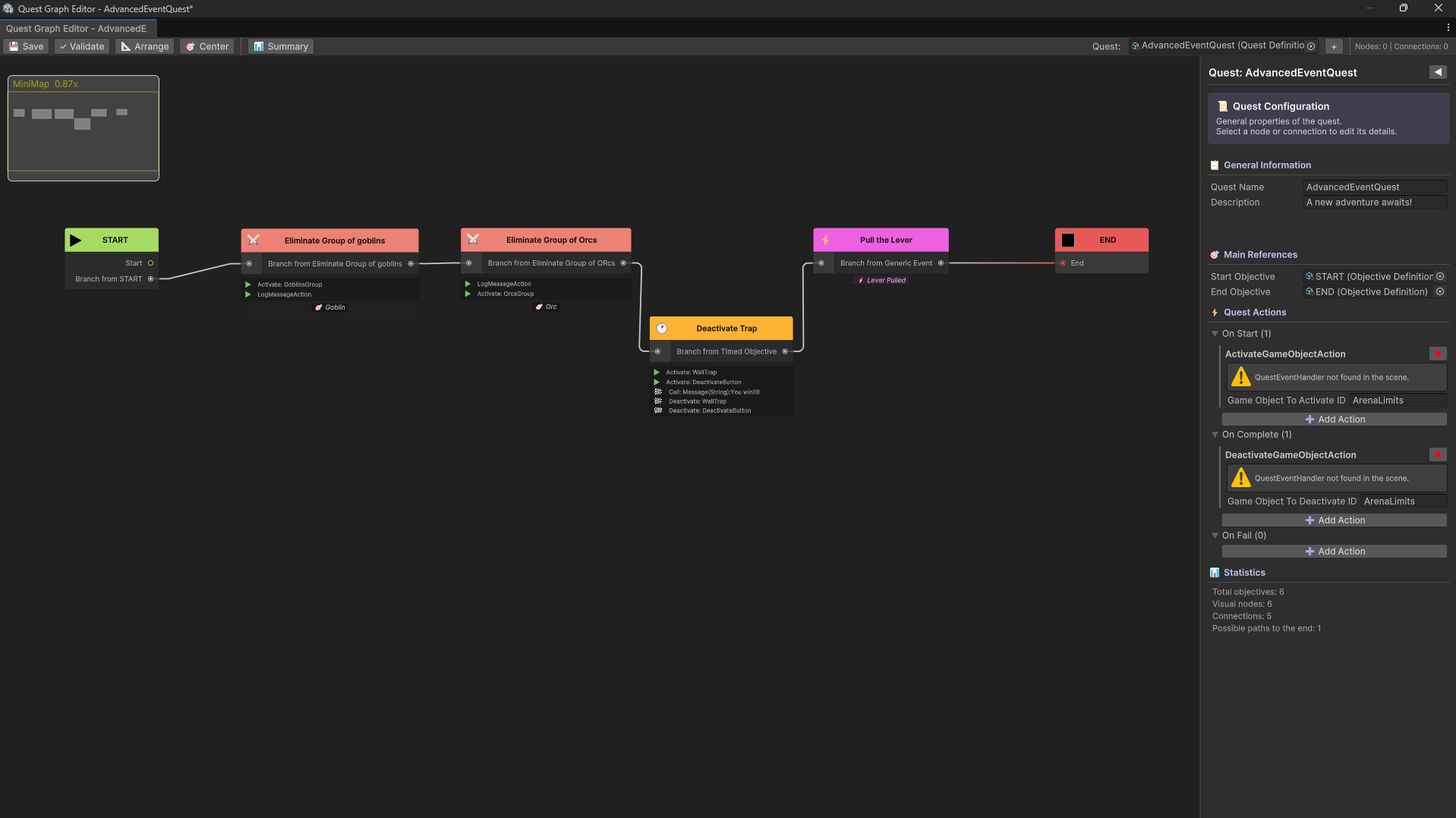The width and height of the screenshot is (1456, 818).
Task: Click the lightning icon on Pull the Lever node
Action: 826,240
